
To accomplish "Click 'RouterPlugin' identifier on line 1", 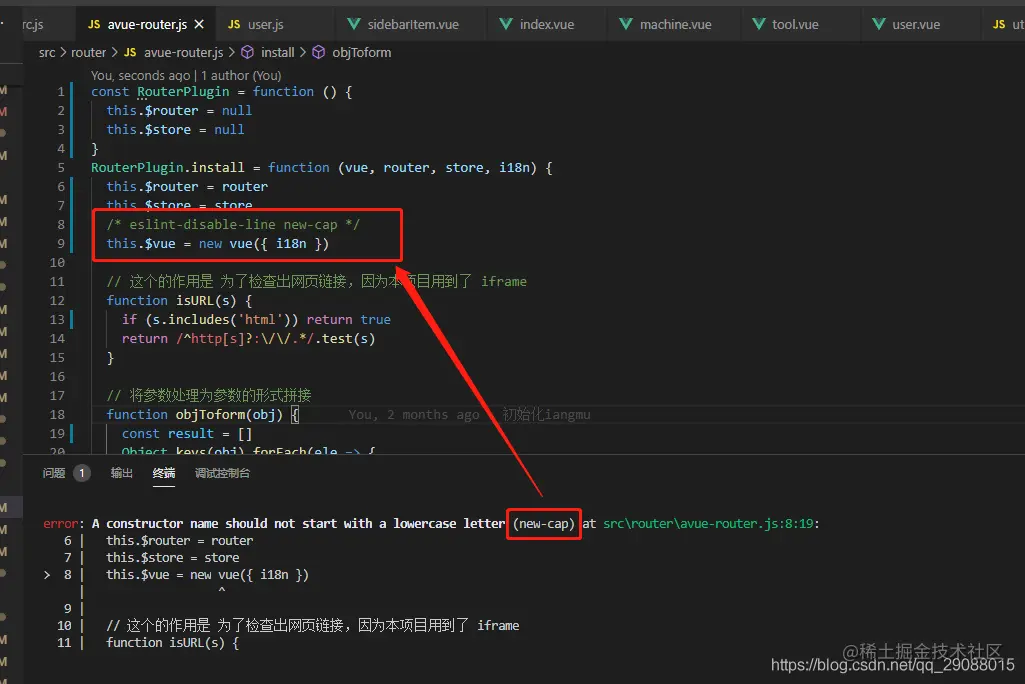I will tap(183, 92).
